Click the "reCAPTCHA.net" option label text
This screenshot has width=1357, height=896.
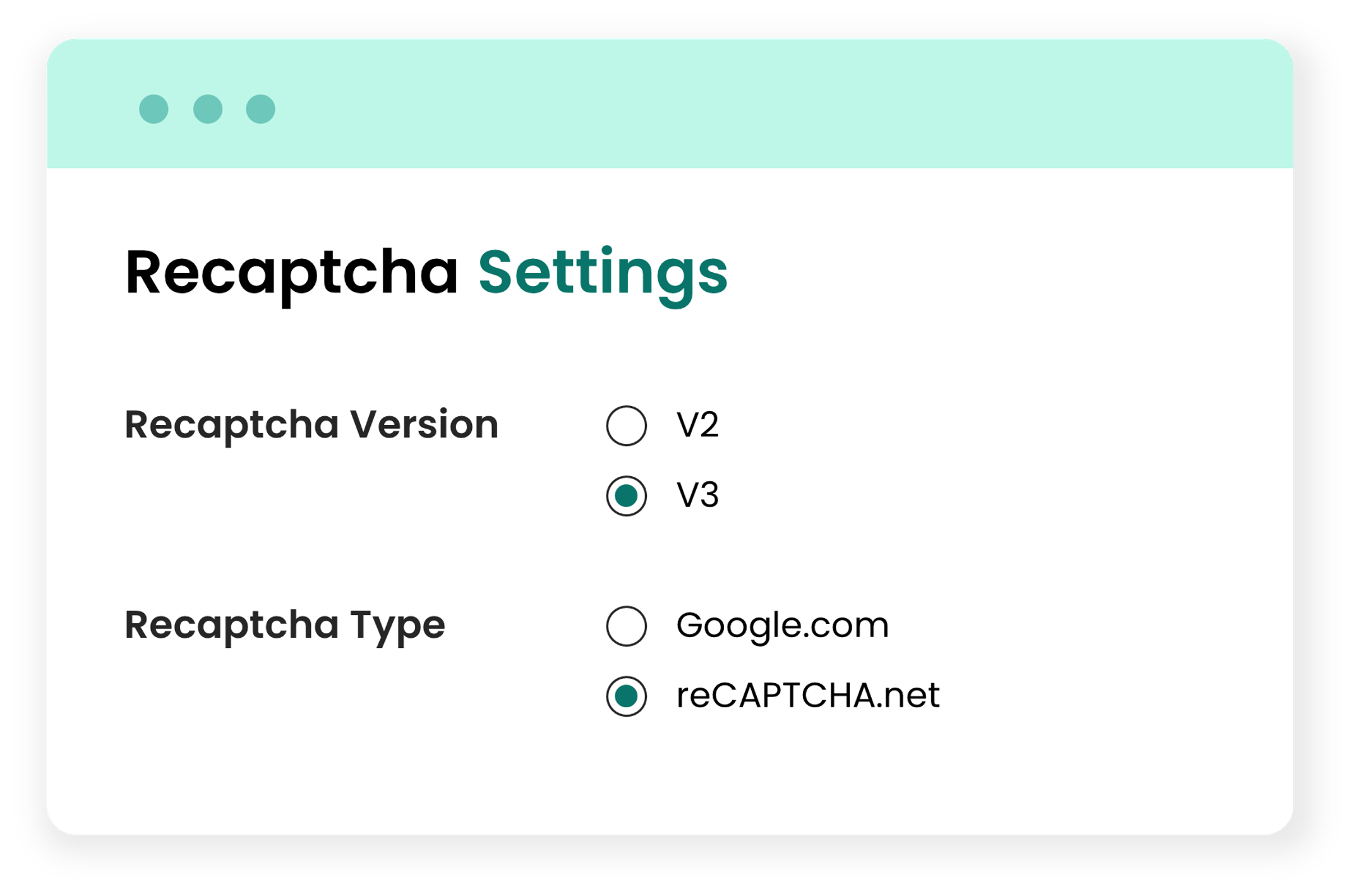[x=807, y=696]
